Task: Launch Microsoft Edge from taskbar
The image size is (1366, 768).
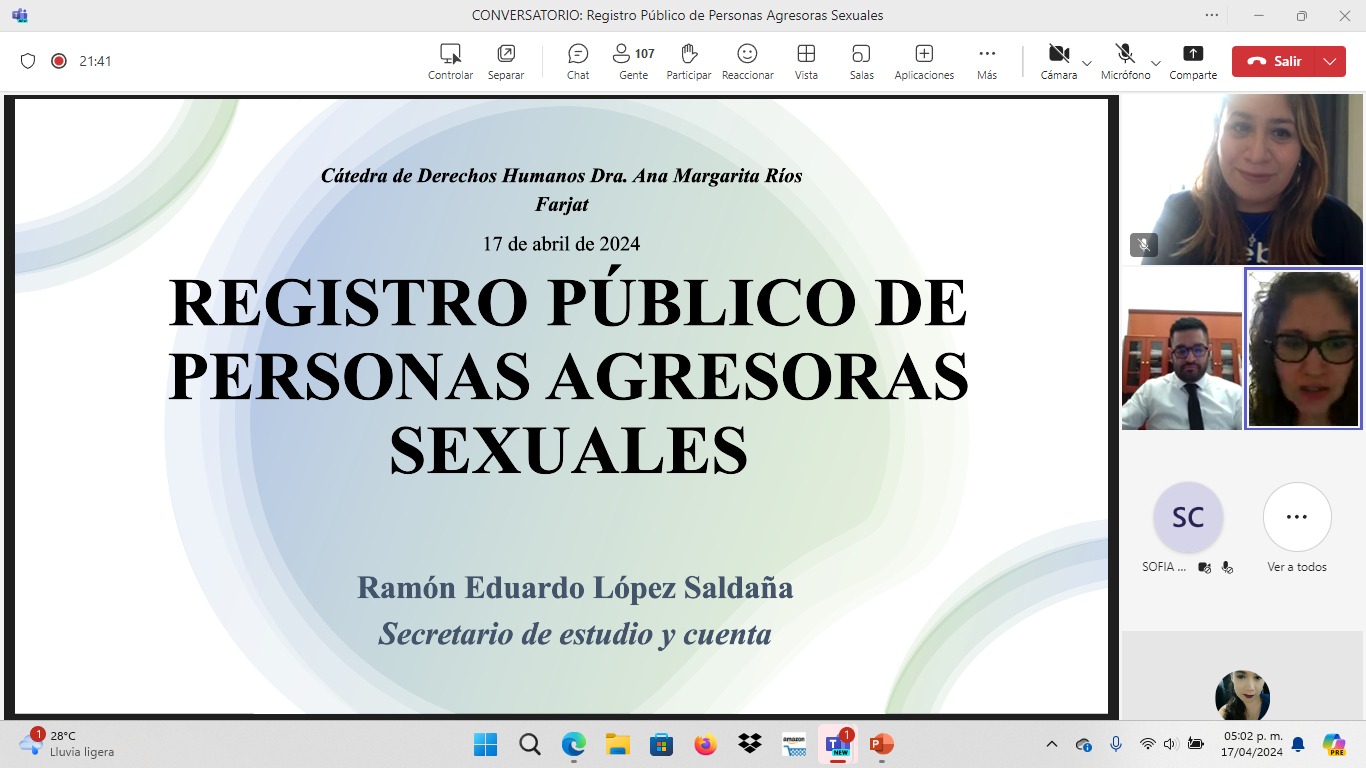Action: (x=574, y=744)
